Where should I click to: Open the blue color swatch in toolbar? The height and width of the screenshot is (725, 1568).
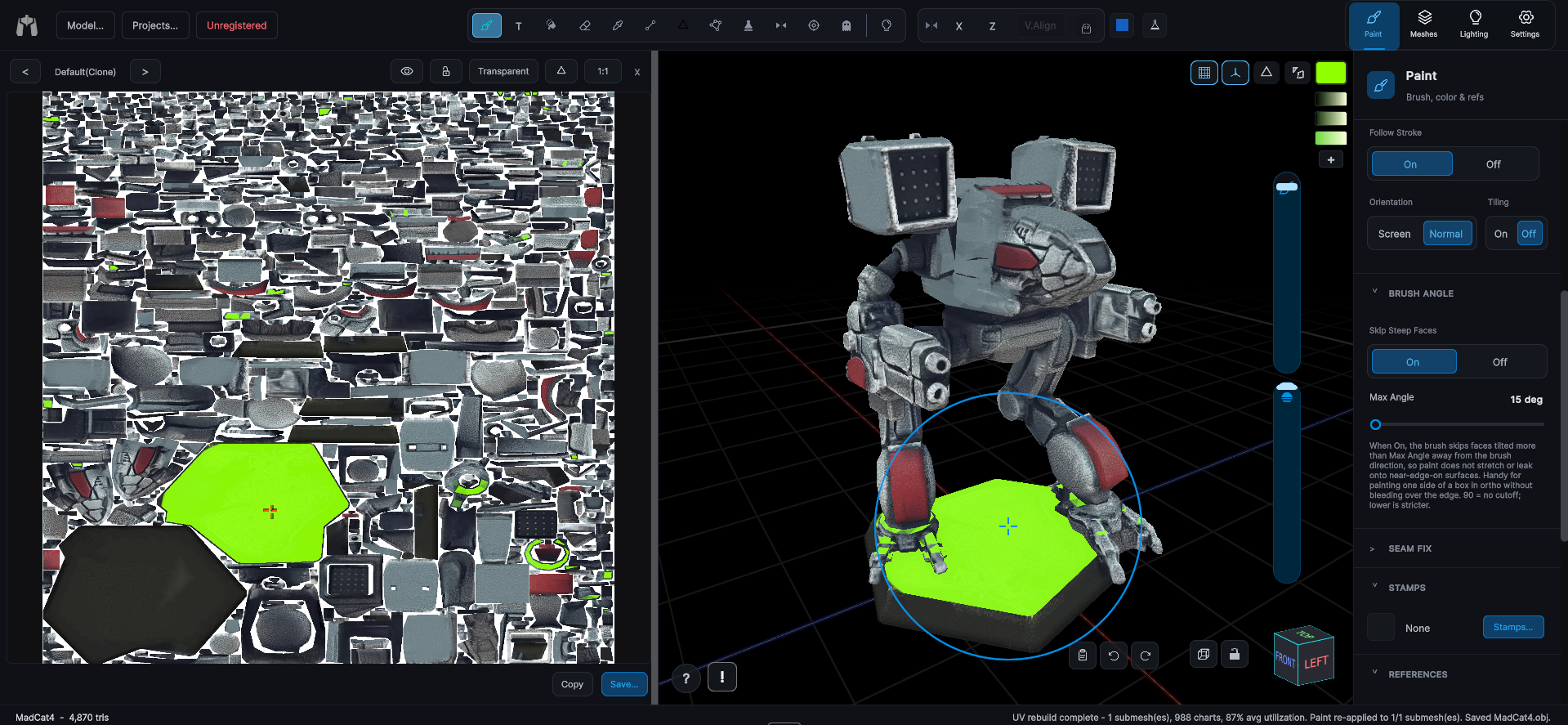(x=1123, y=25)
